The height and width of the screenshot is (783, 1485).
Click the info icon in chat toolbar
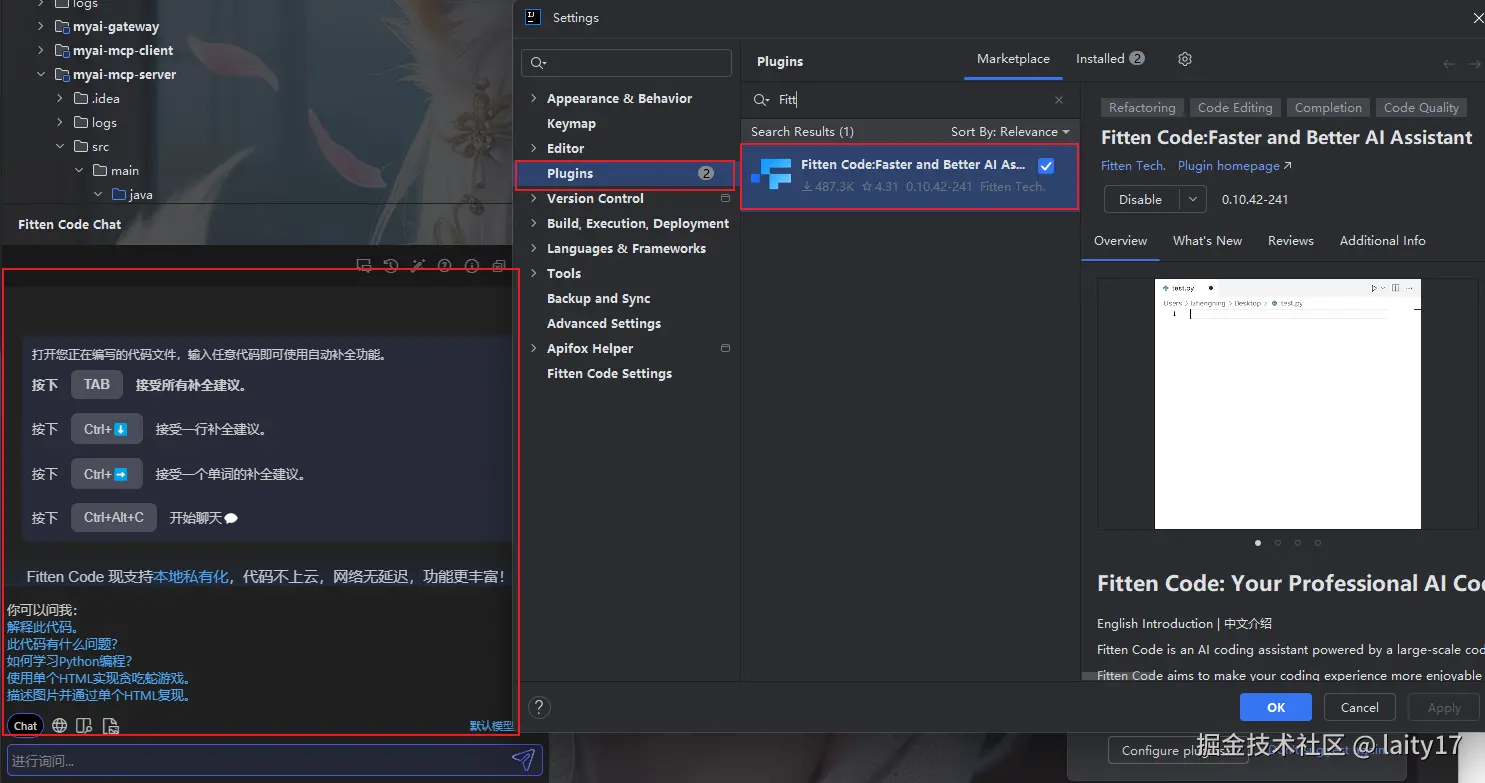[x=472, y=266]
